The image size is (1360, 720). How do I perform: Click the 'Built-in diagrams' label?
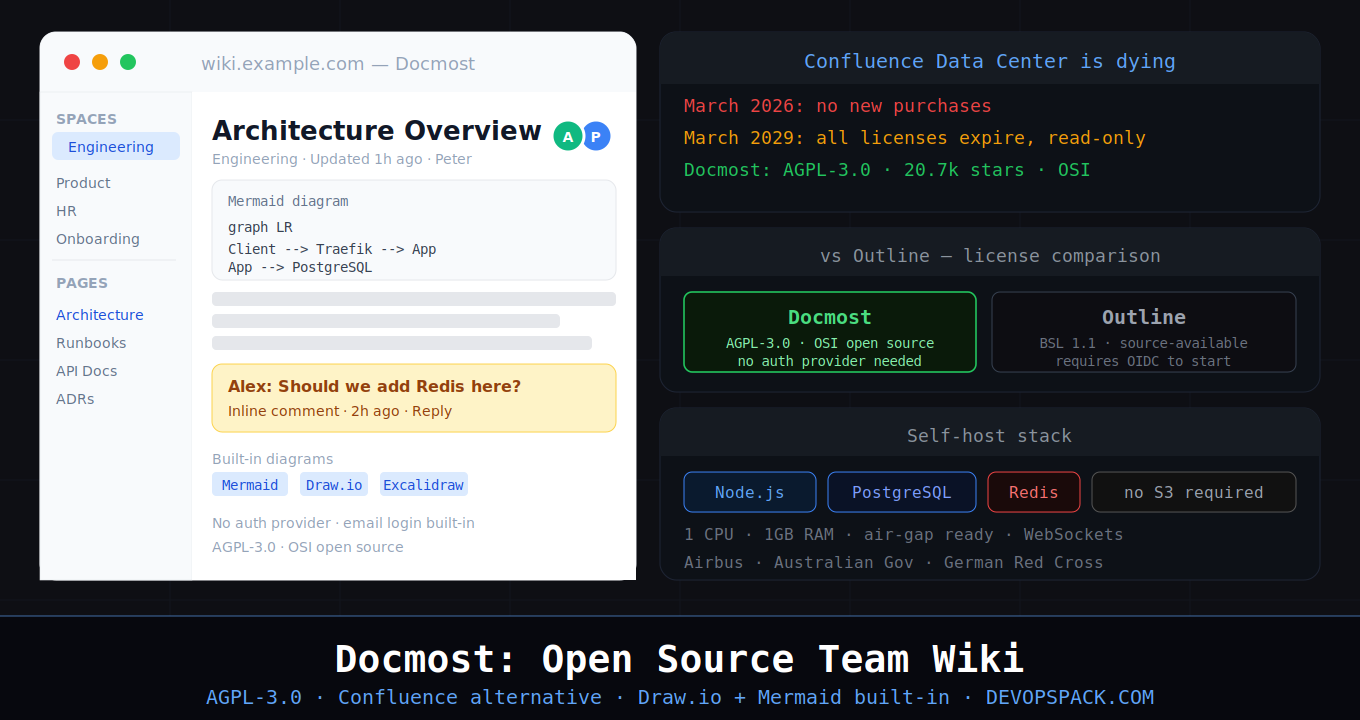click(x=273, y=459)
